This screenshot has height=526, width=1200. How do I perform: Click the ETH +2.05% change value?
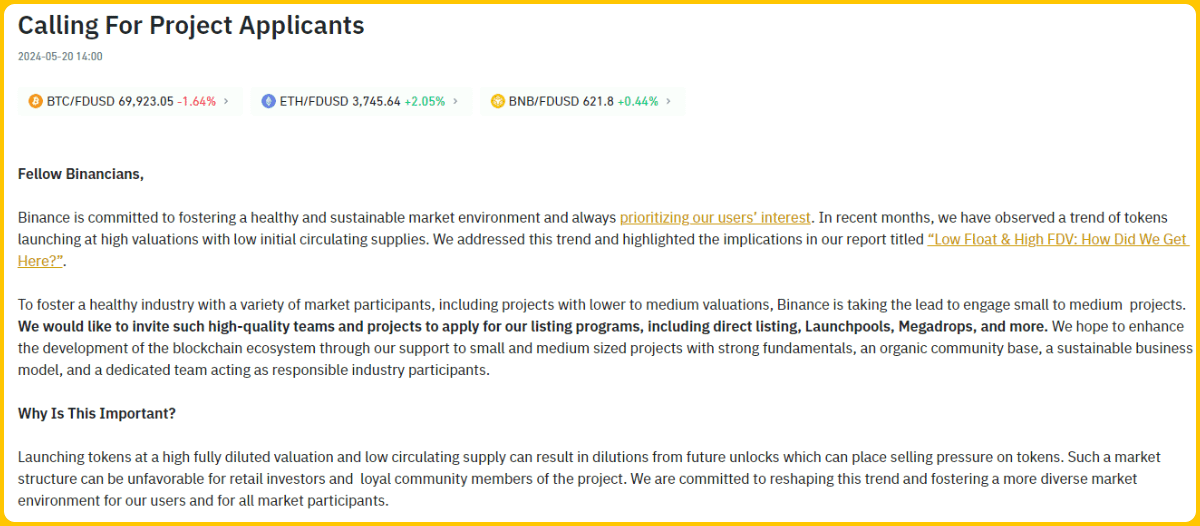(425, 101)
